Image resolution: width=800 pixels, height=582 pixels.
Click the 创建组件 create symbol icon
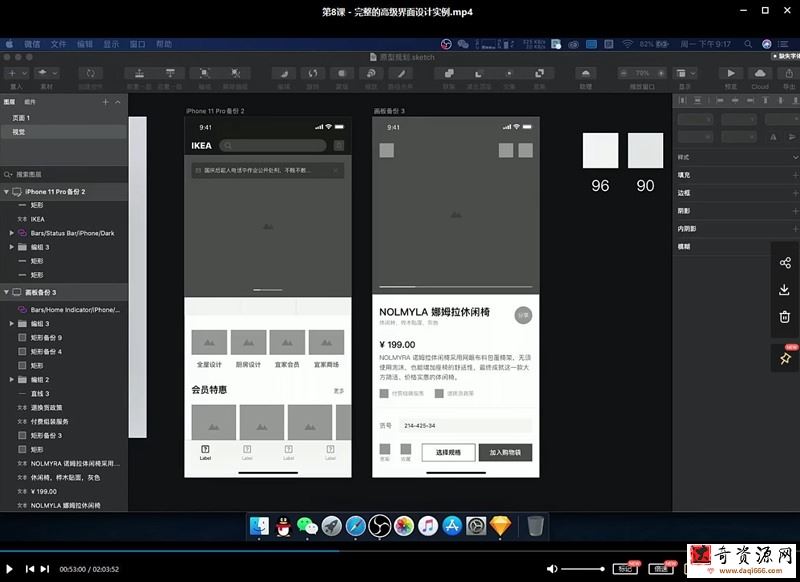(90, 73)
